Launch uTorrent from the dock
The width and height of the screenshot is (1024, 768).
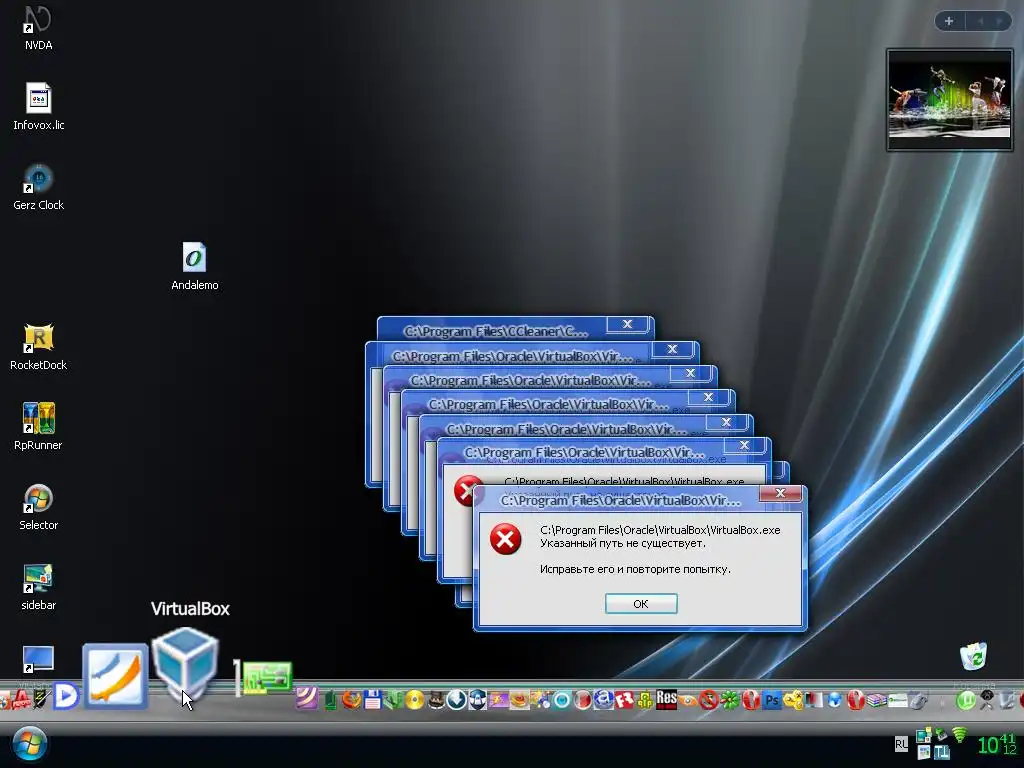pyautogui.click(x=966, y=700)
